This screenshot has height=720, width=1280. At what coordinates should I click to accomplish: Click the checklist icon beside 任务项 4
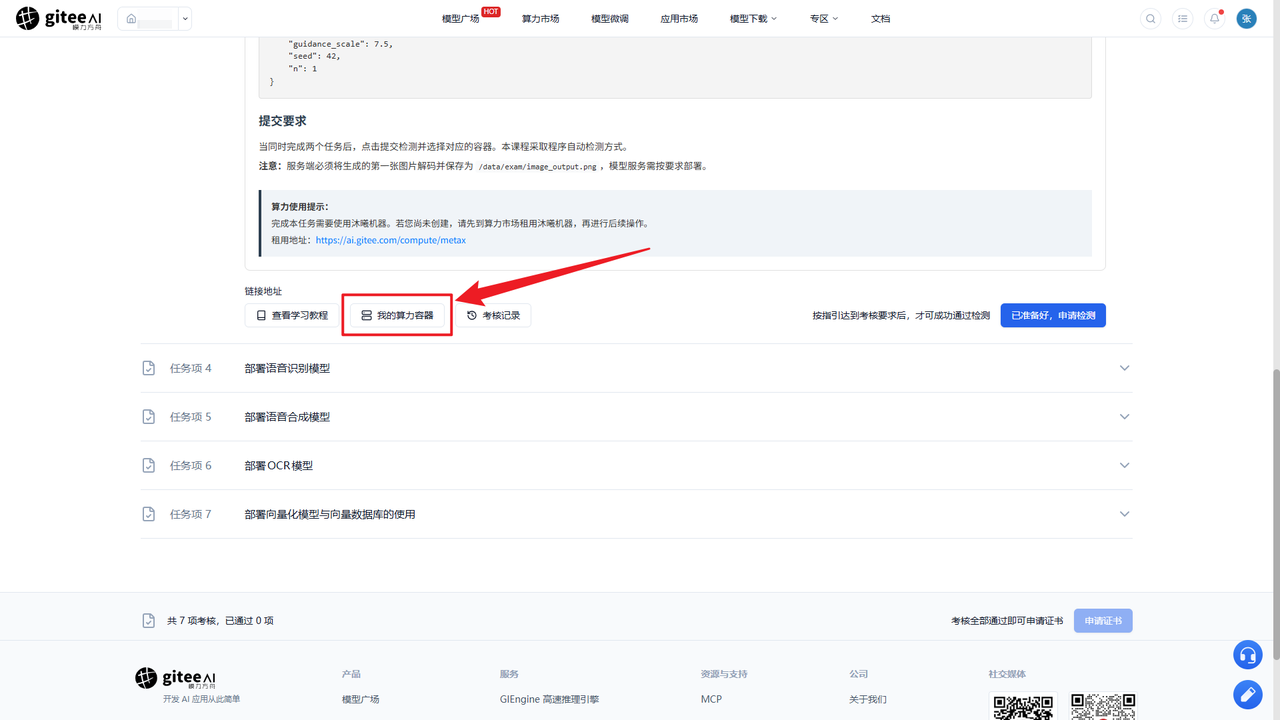(x=149, y=368)
